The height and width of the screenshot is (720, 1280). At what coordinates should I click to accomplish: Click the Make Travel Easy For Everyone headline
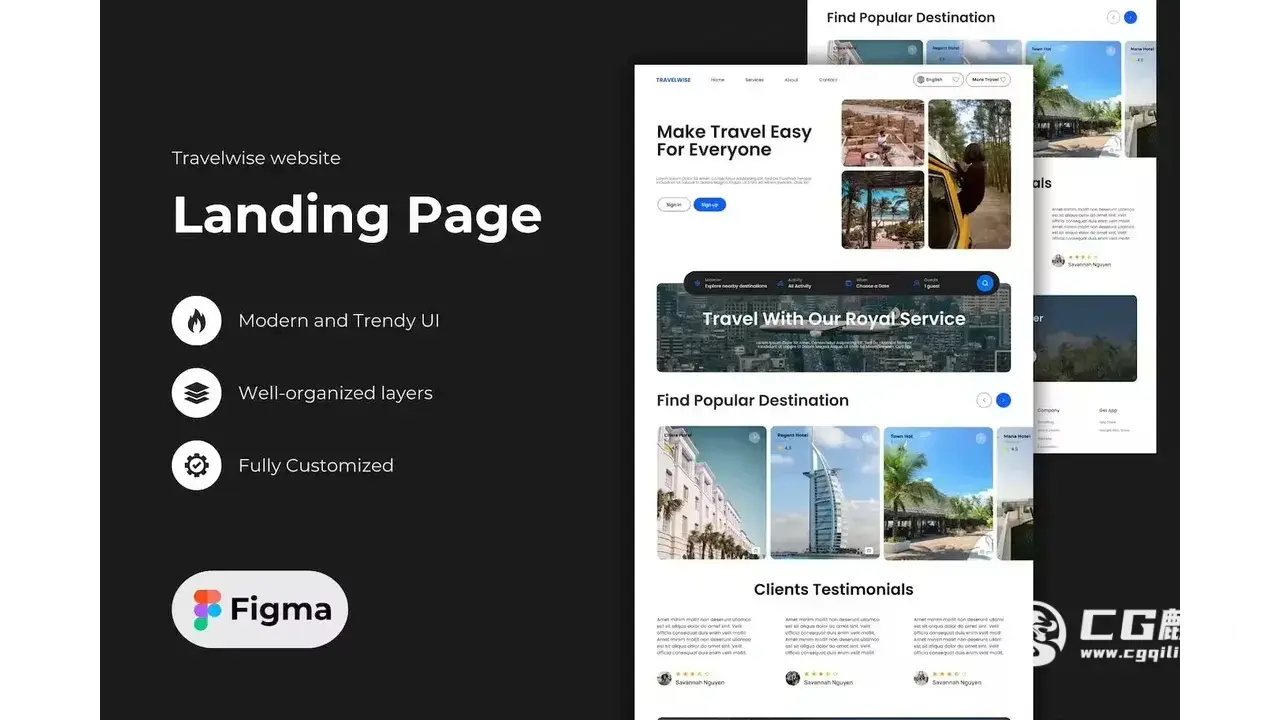pyautogui.click(x=734, y=141)
